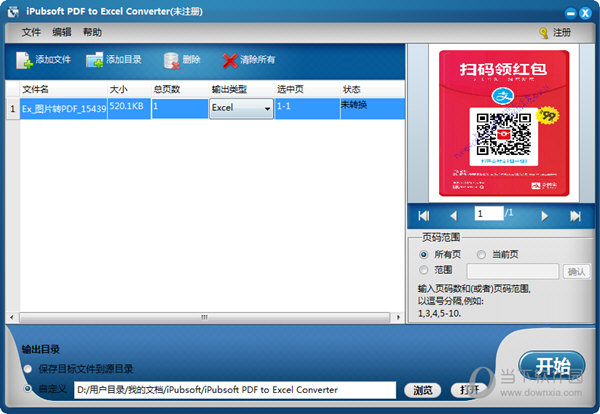Image resolution: width=600 pixels, height=414 pixels.
Task: Click the app logo in title bar
Action: (13, 12)
